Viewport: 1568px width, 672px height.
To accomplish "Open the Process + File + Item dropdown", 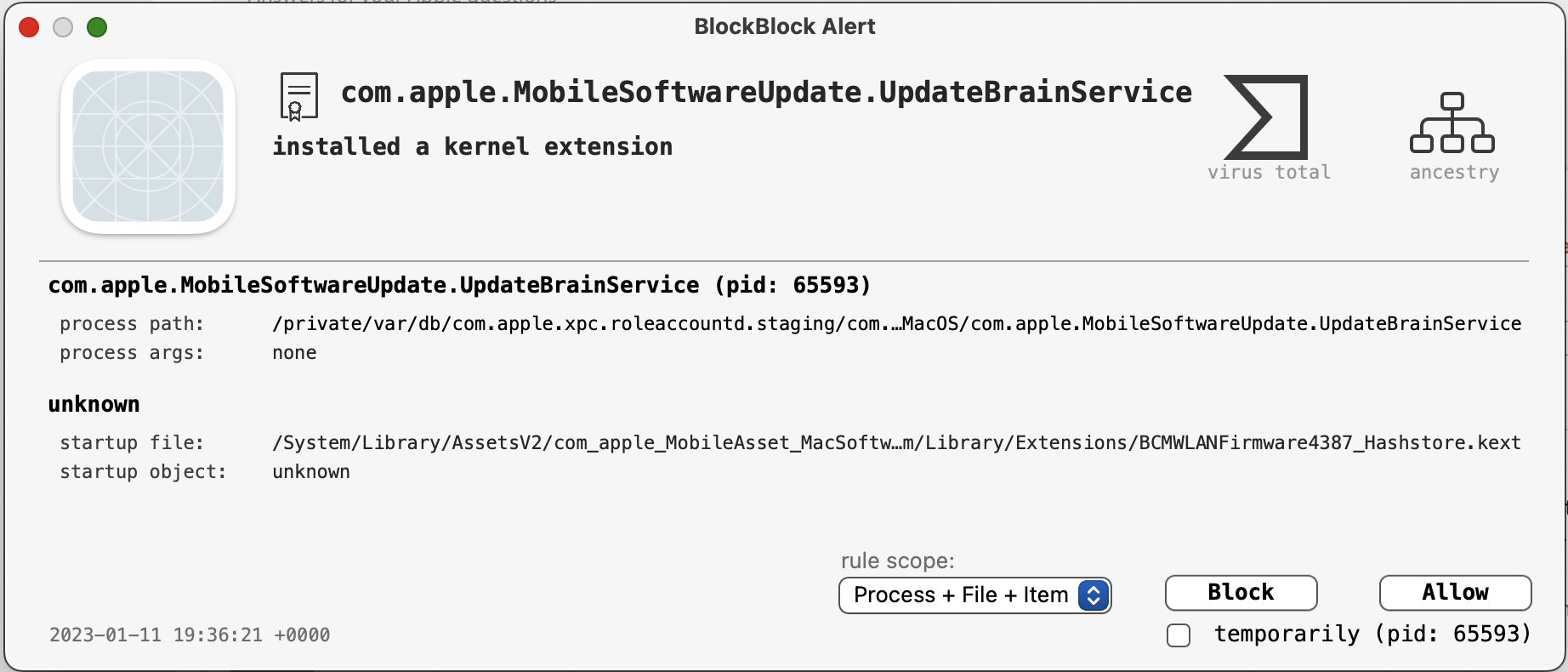I will click(x=974, y=595).
